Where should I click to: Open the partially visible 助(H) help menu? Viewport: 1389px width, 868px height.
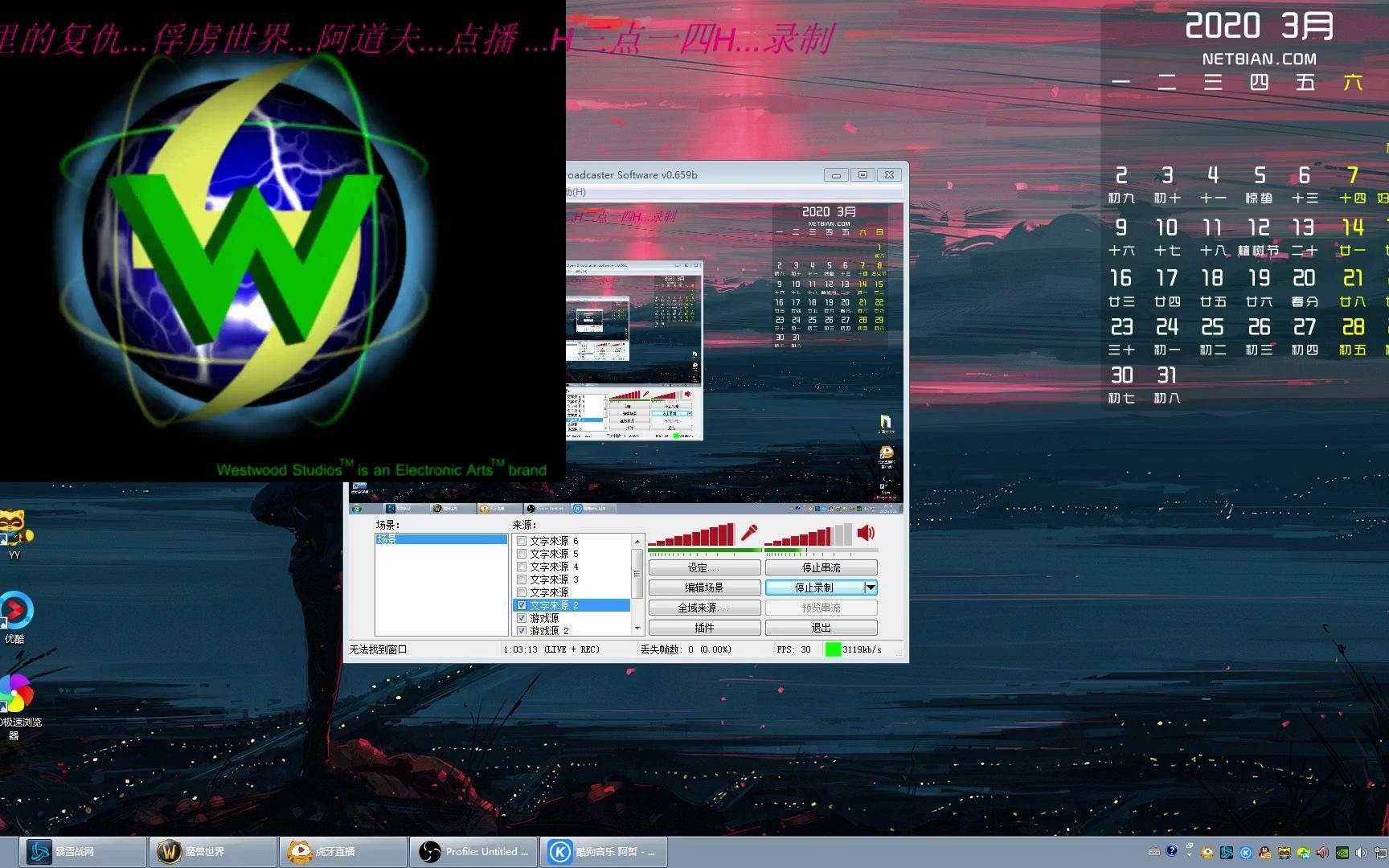click(576, 192)
